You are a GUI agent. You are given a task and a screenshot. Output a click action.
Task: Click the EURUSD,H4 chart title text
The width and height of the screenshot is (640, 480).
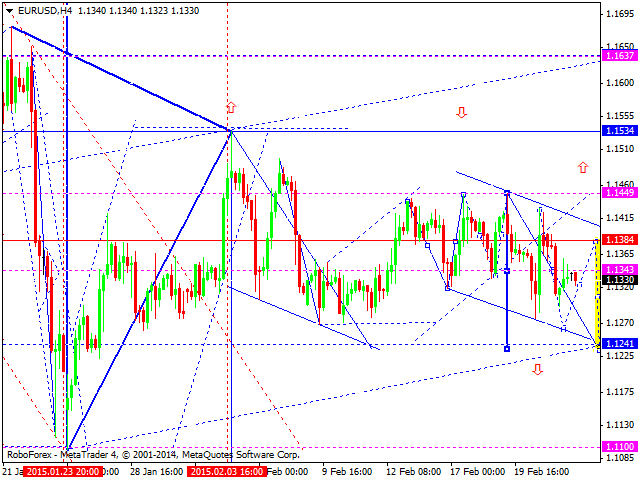click(x=37, y=13)
